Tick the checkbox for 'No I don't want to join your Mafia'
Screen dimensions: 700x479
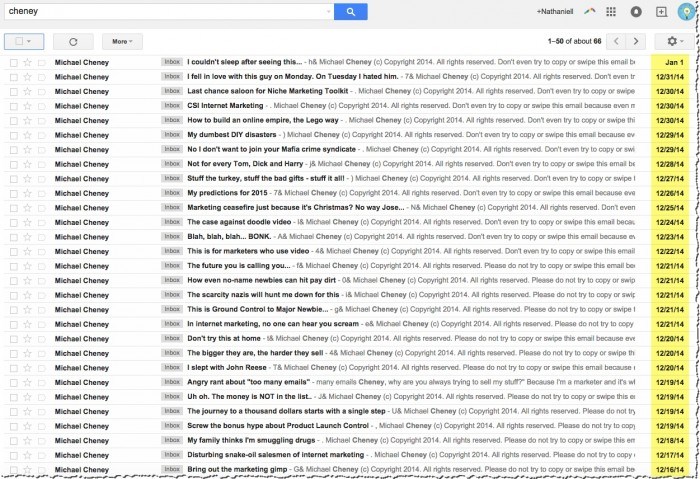[x=14, y=150]
